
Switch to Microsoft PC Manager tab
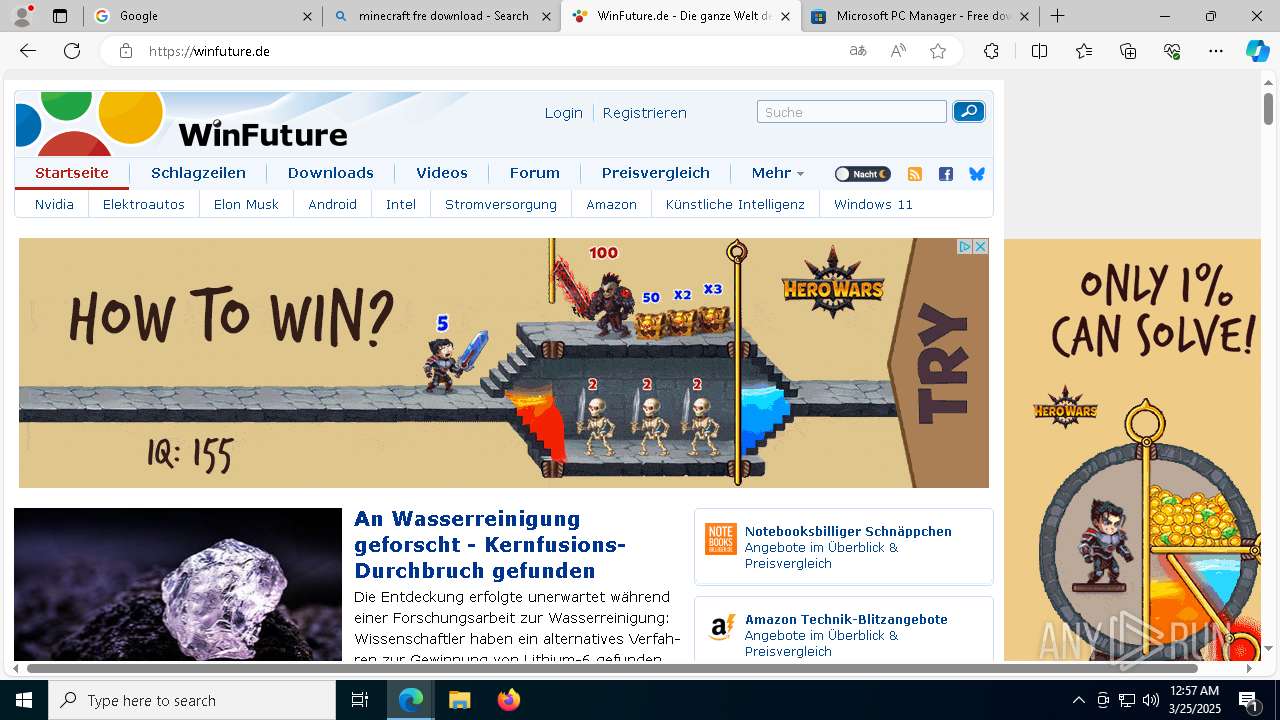(920, 16)
